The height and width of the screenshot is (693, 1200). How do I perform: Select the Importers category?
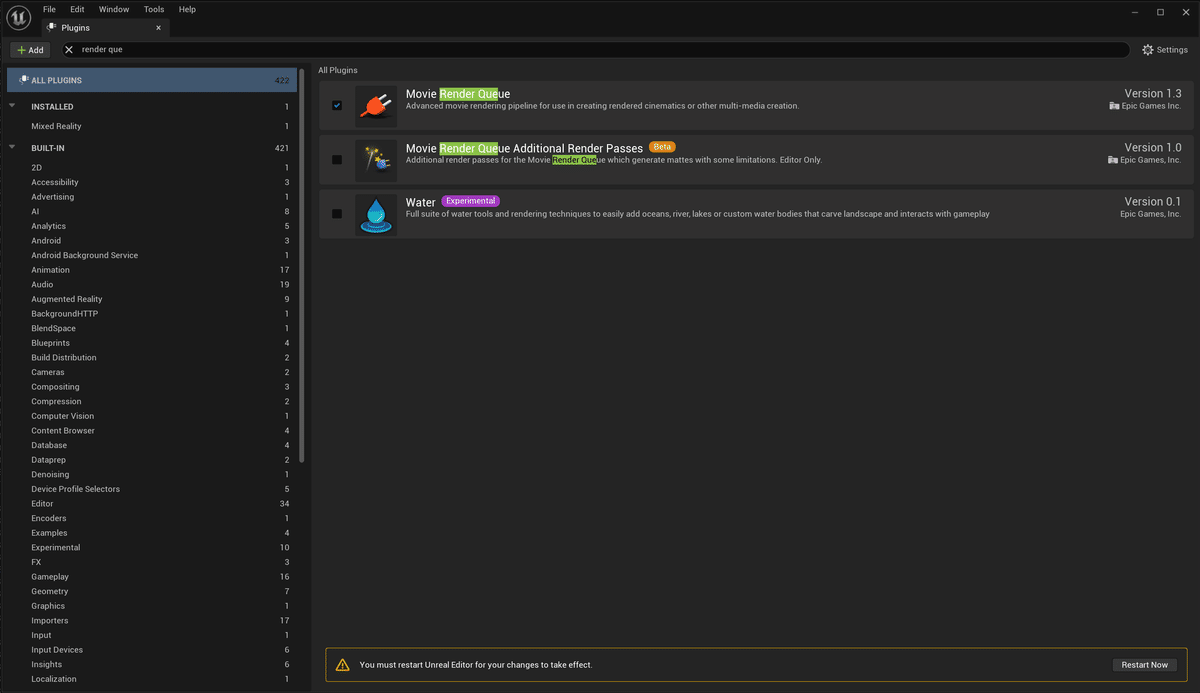tap(152, 620)
